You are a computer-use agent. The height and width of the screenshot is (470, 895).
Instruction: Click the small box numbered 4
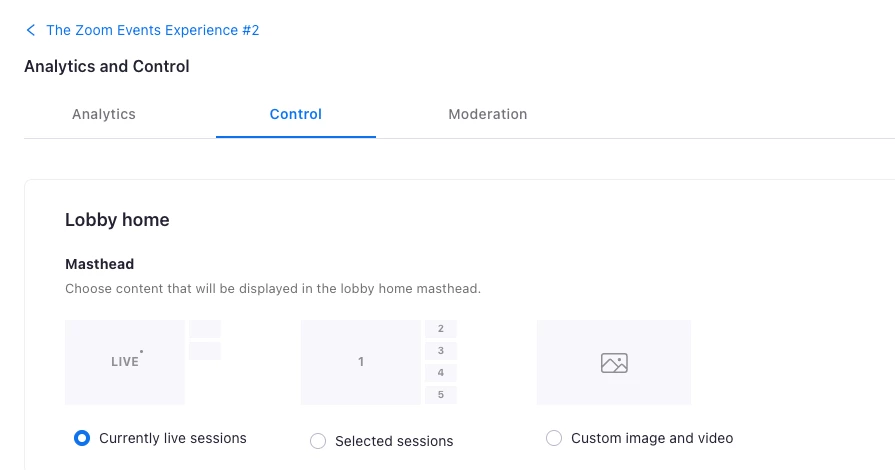click(x=440, y=373)
